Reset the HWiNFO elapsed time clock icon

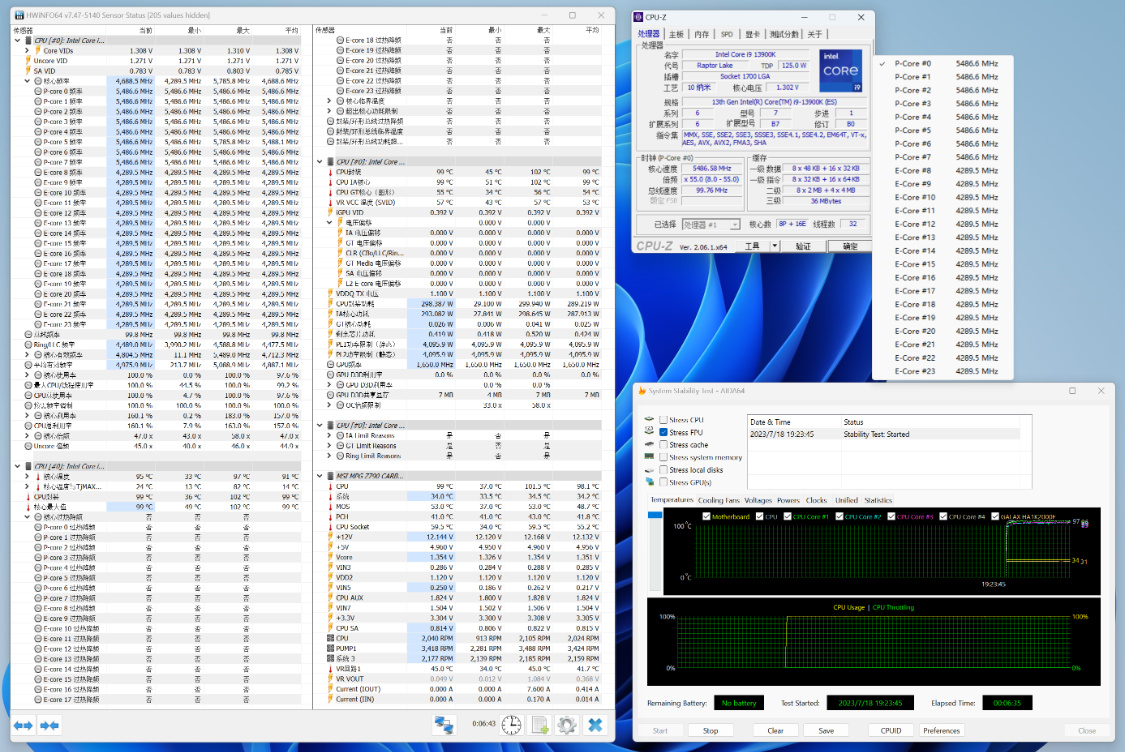[511, 725]
